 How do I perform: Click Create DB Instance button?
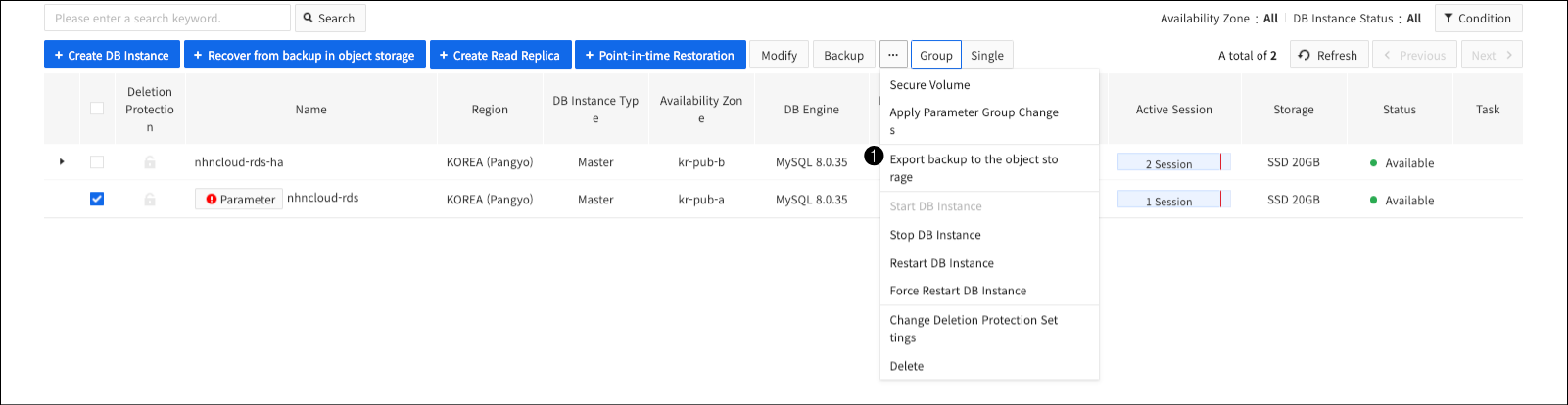pyautogui.click(x=112, y=55)
